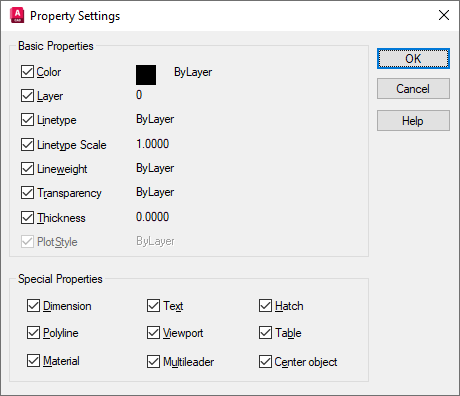Screen dimensions: 460x396
Task: Disable the Viewport checkbox
Action: click(x=153, y=333)
